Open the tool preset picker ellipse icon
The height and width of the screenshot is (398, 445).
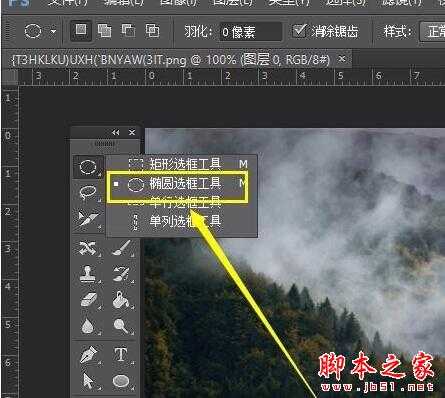tap(33, 31)
